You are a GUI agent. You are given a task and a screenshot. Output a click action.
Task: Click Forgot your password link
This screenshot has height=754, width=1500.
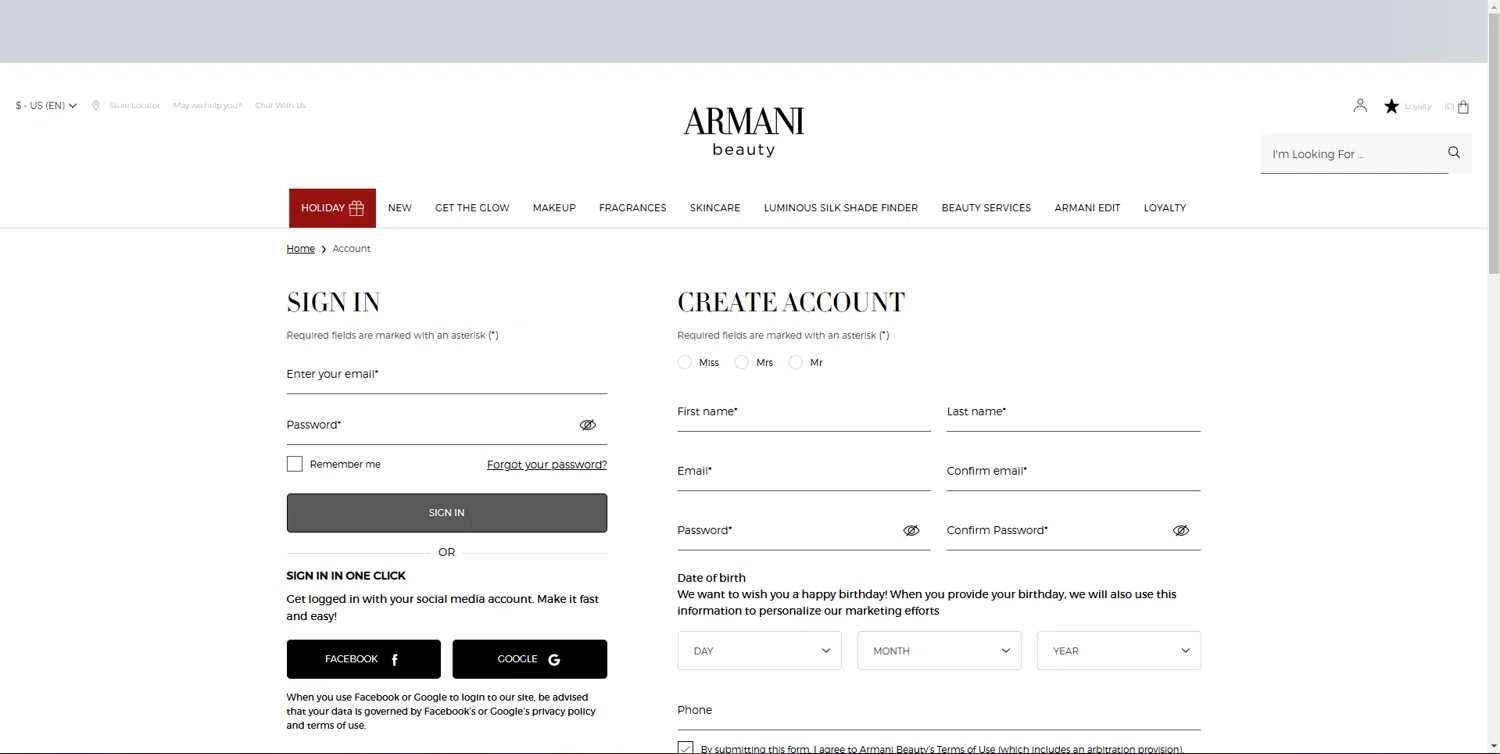[547, 465]
